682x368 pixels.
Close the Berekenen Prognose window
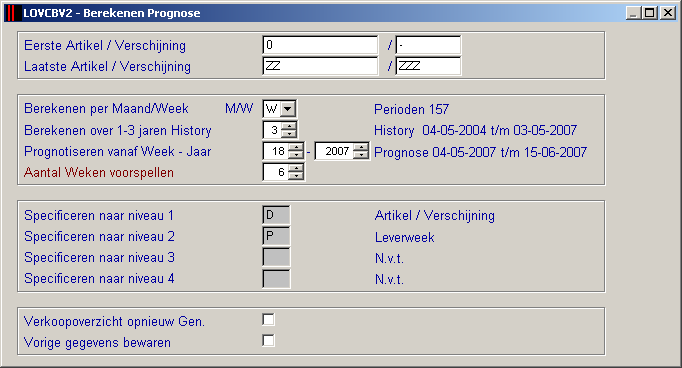coord(667,13)
